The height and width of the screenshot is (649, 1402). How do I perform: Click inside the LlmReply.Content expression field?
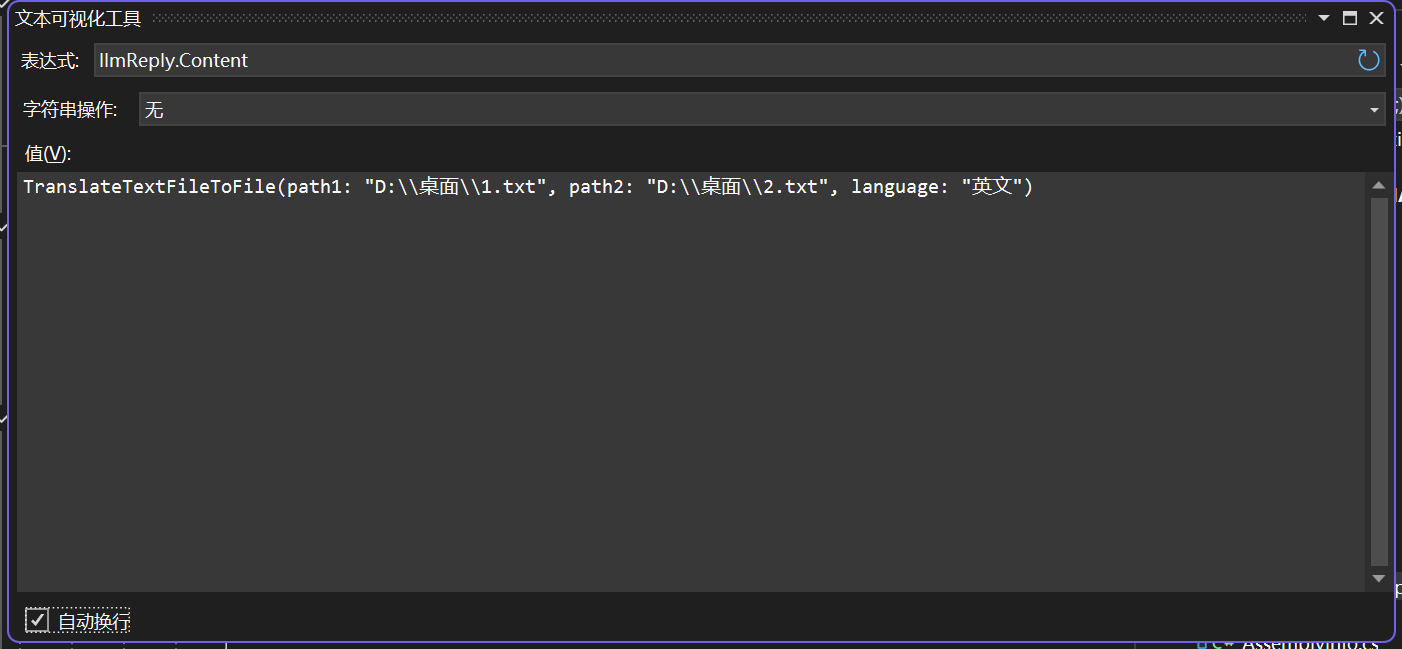coord(400,60)
